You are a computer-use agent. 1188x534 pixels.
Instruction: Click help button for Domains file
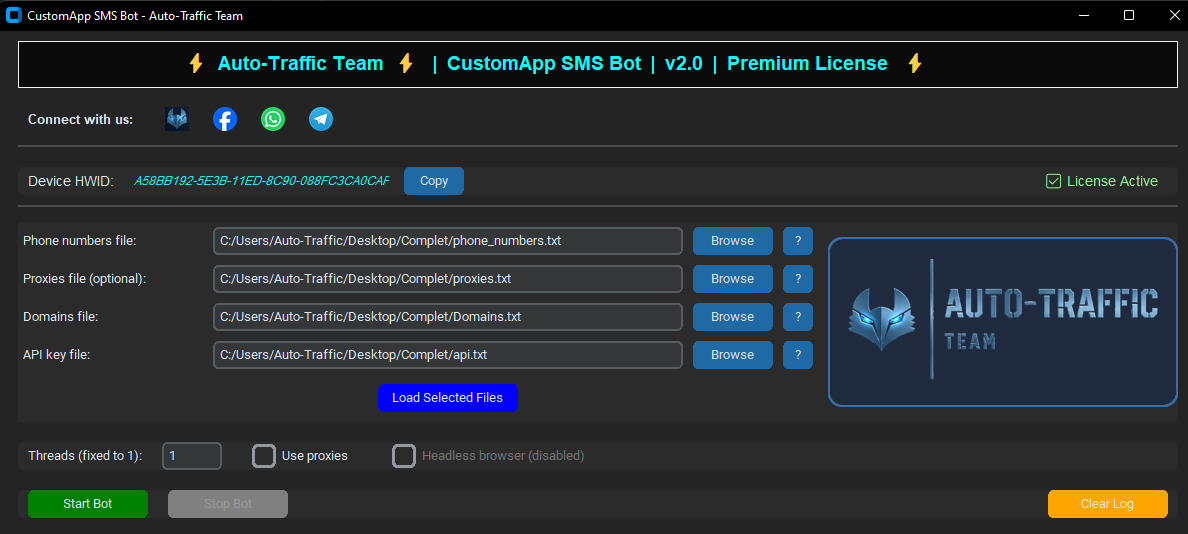[798, 317]
